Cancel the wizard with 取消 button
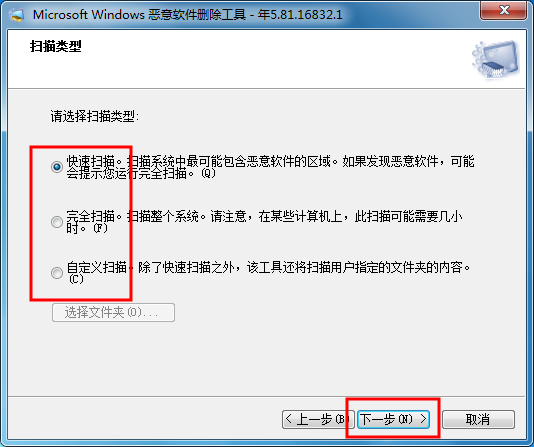Image resolution: width=534 pixels, height=447 pixels. [478, 419]
